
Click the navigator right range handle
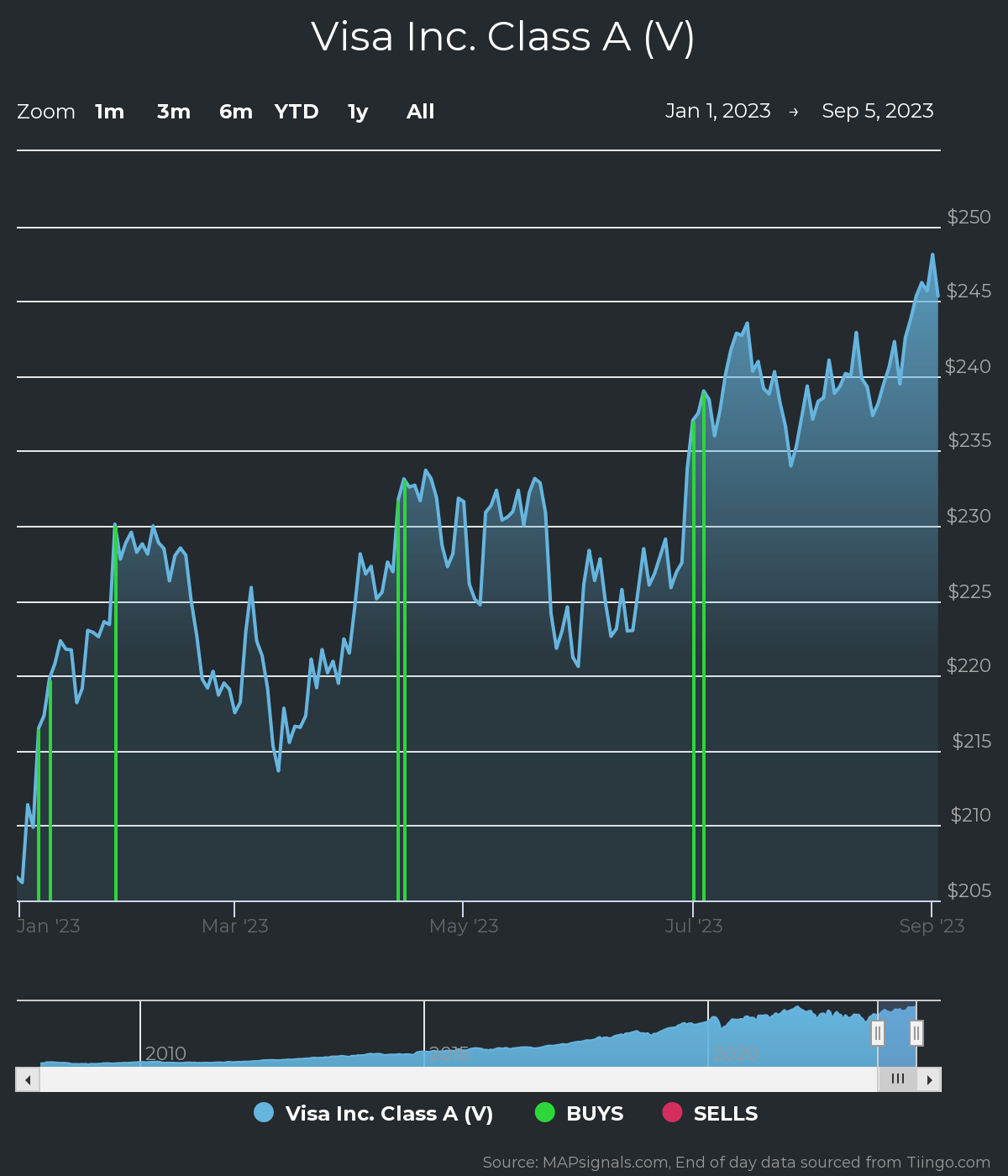coord(916,1033)
